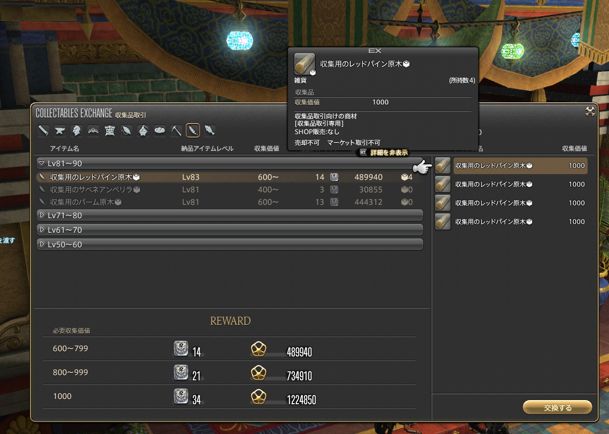Select the Weaver needle job icon

pos(127,131)
